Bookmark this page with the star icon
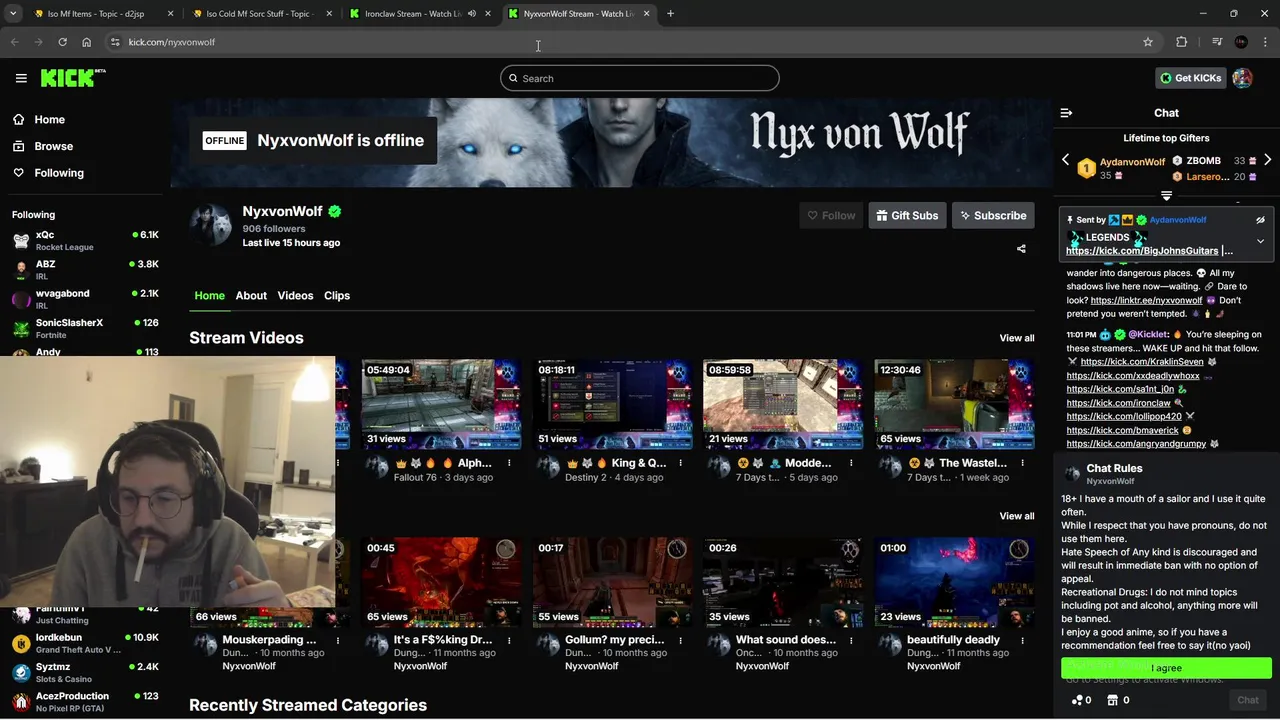 click(1148, 42)
